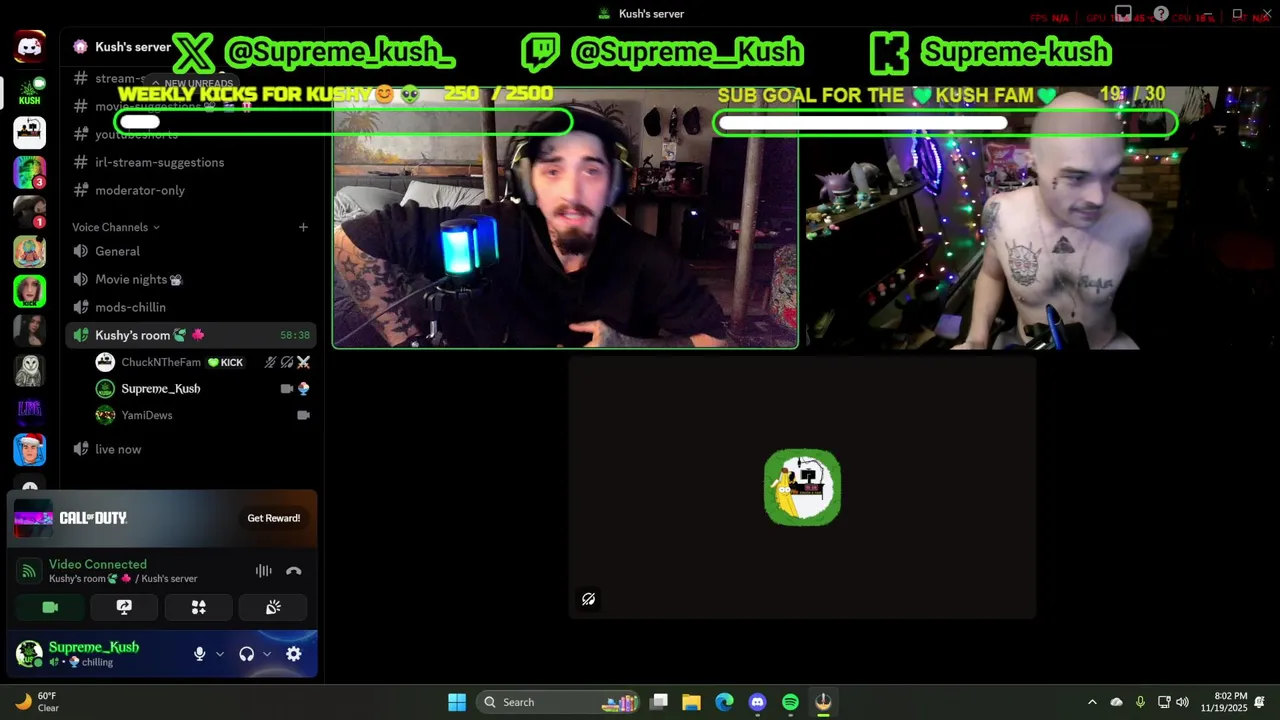
Task: Open the server icon with 1 notification
Action: pos(29,211)
